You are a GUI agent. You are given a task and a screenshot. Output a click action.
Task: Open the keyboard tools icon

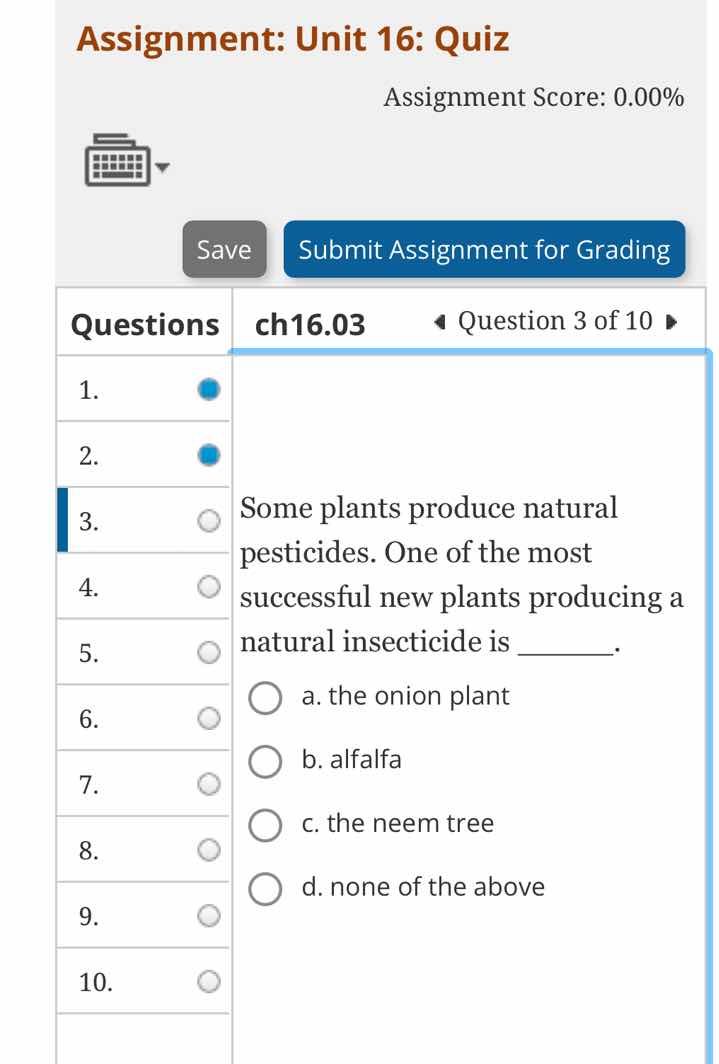pyautogui.click(x=116, y=160)
